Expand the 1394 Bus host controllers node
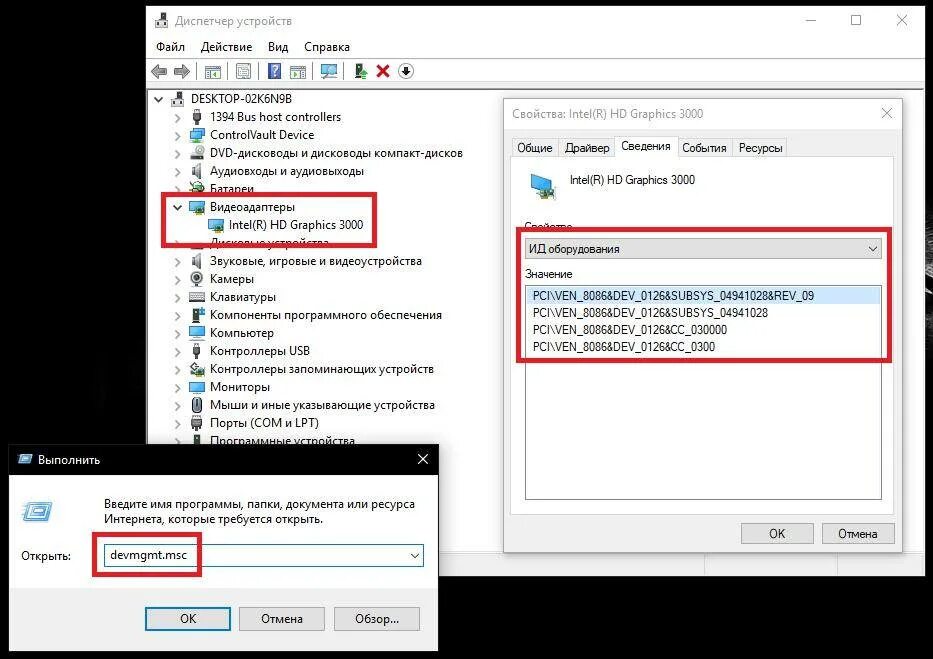The height and width of the screenshot is (659, 933). [177, 118]
